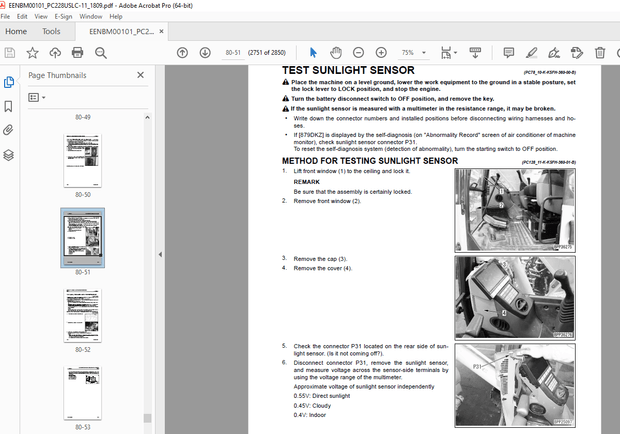620x434 pixels.
Task: Open the Help menu
Action: point(116,17)
